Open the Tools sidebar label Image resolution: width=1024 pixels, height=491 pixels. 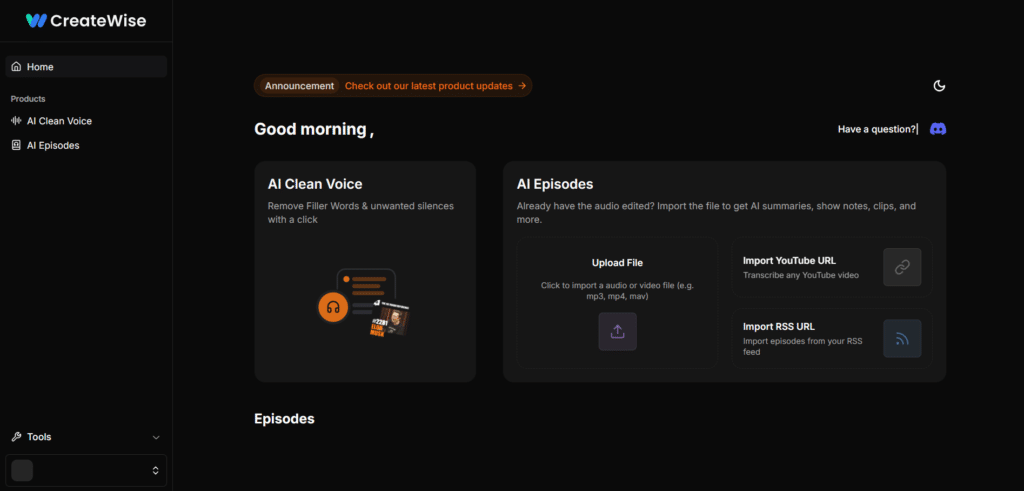click(39, 437)
